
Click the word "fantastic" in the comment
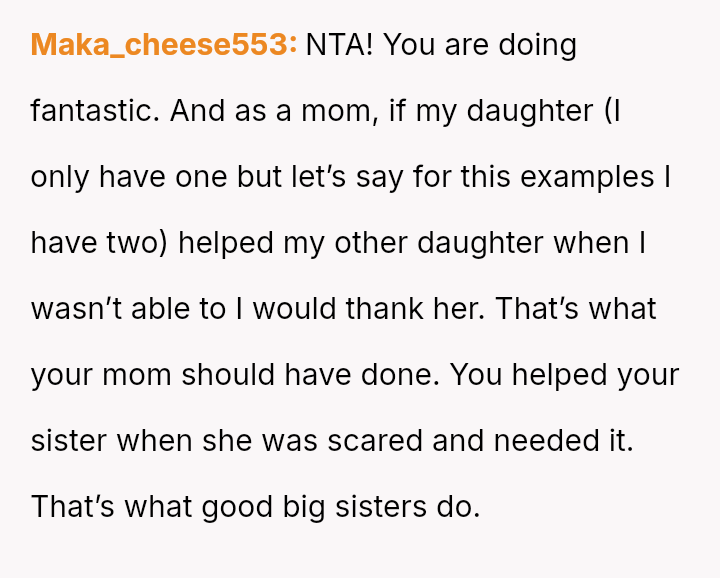[x=94, y=111]
